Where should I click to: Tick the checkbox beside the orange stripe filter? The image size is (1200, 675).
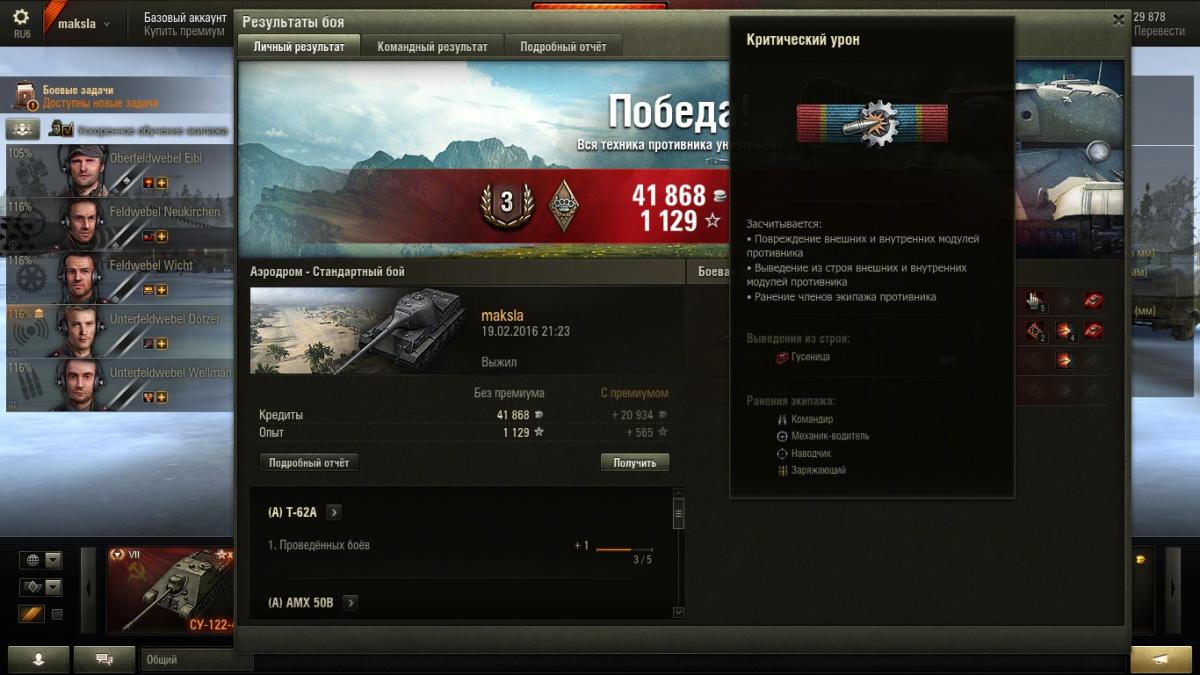click(x=56, y=614)
